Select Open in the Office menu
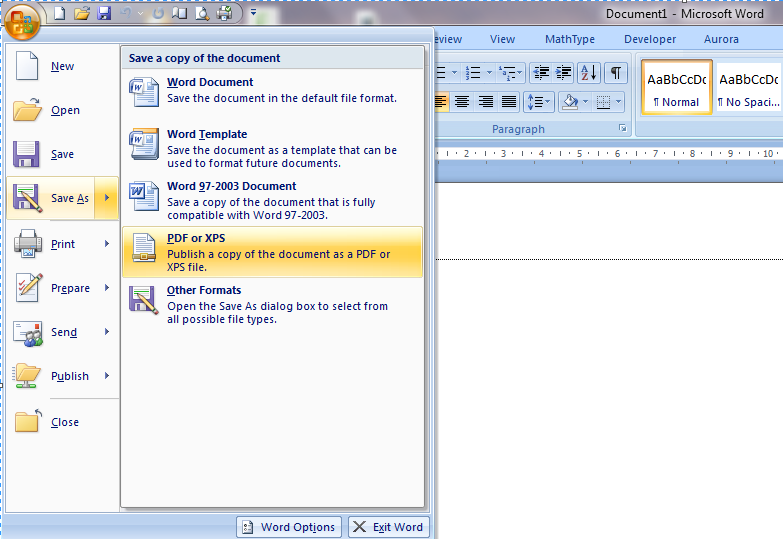The image size is (783, 539). [63, 110]
